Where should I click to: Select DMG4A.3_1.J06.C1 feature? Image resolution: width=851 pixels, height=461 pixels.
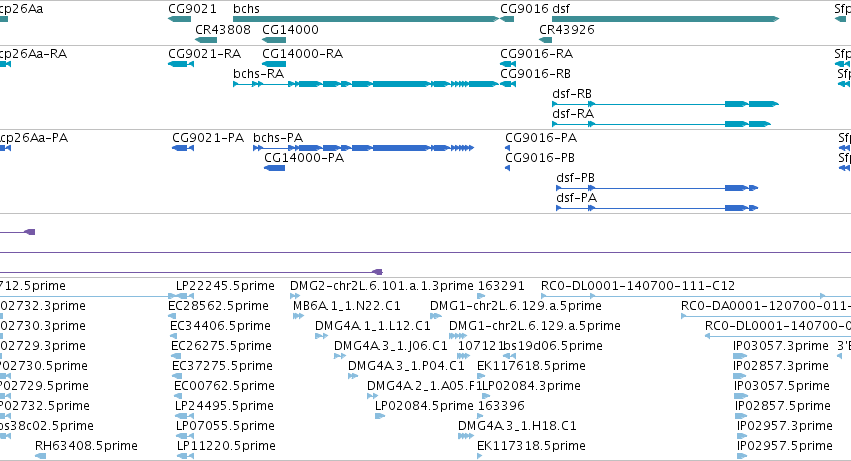click(x=391, y=346)
